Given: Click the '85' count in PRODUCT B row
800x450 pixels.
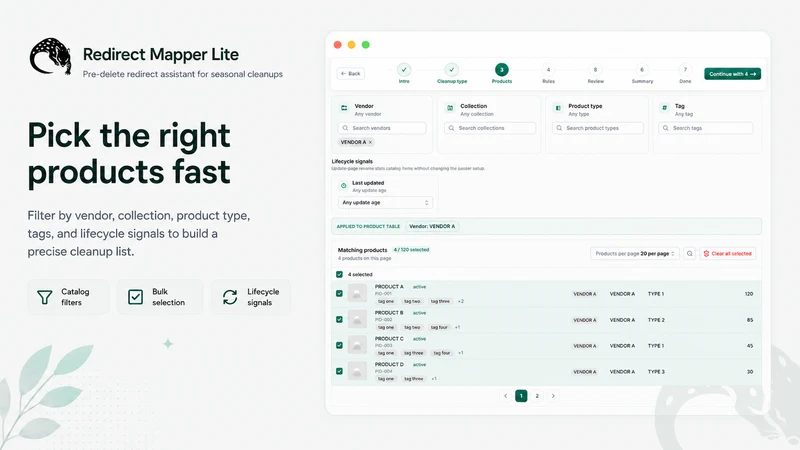Looking at the screenshot, I should [750, 320].
